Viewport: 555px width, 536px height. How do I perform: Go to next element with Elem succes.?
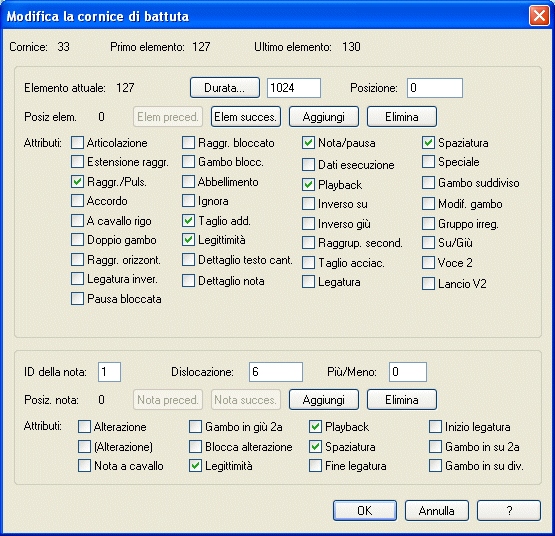pos(246,117)
